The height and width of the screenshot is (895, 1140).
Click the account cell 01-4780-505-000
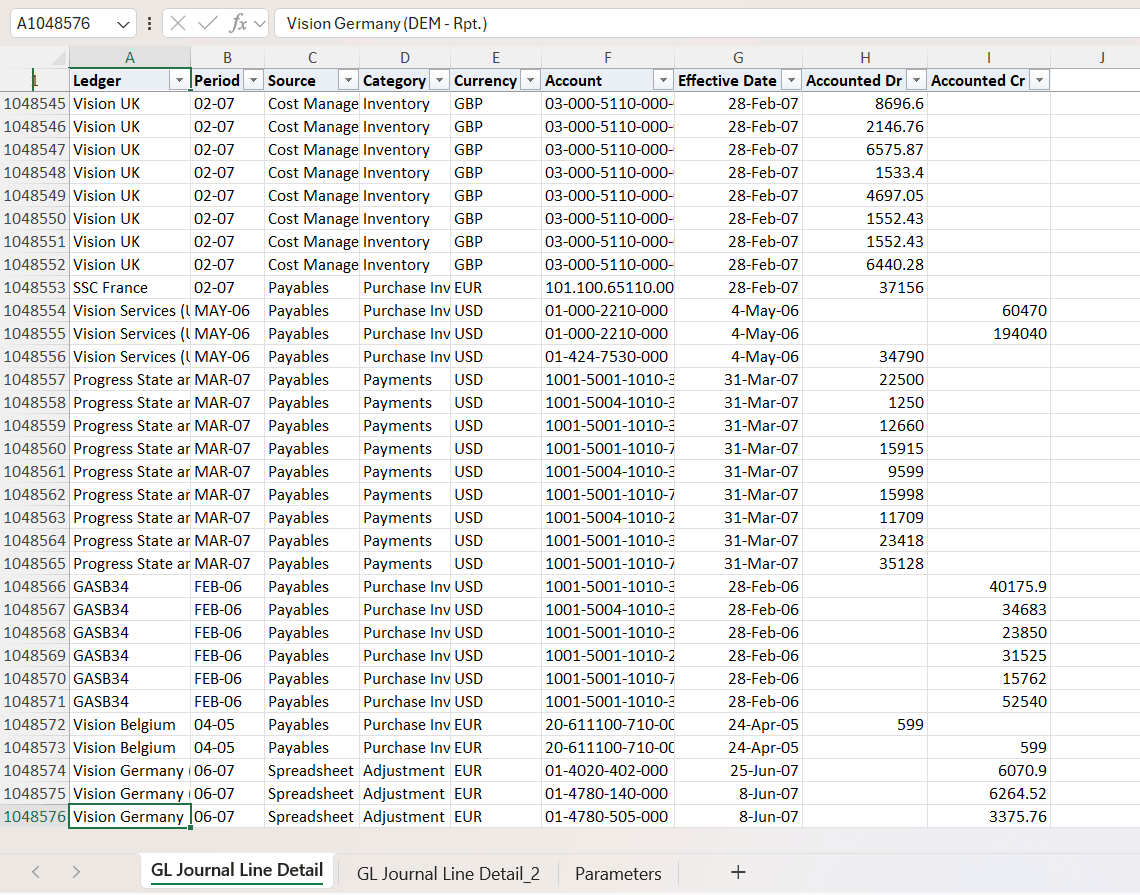click(608, 816)
